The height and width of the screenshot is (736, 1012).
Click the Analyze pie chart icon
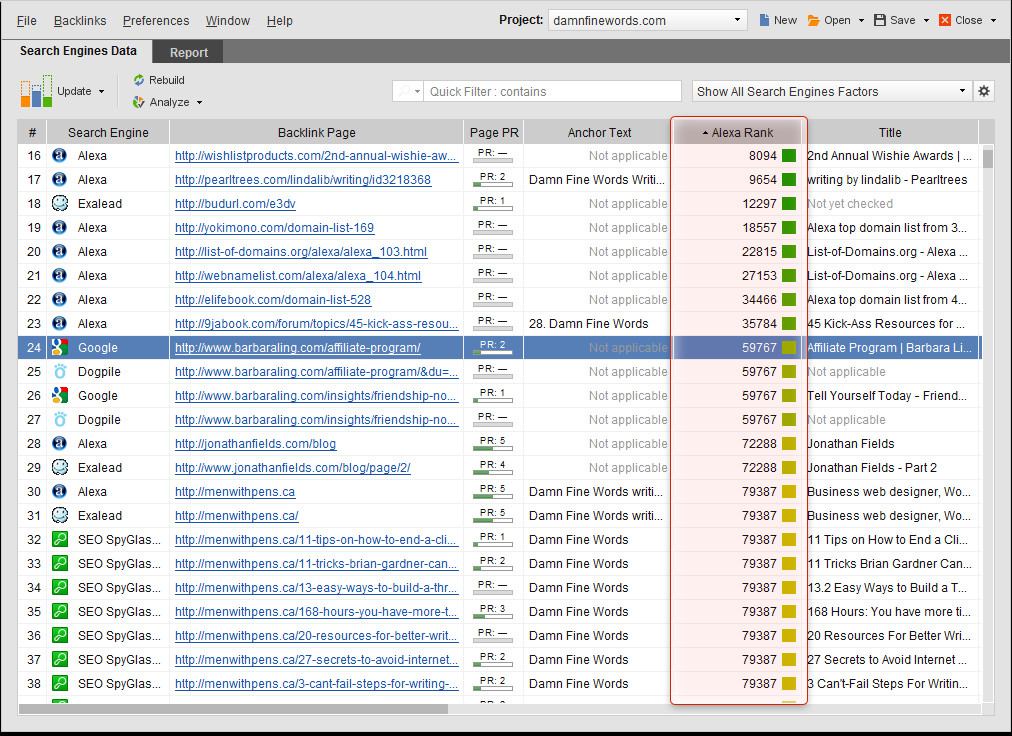coord(139,102)
